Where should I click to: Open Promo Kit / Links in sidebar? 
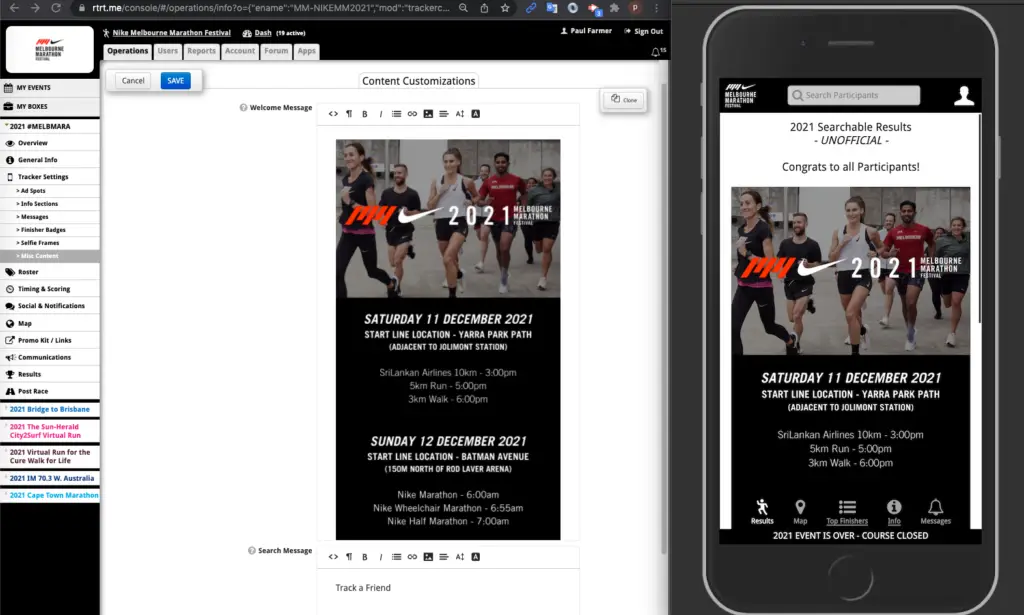coord(50,340)
